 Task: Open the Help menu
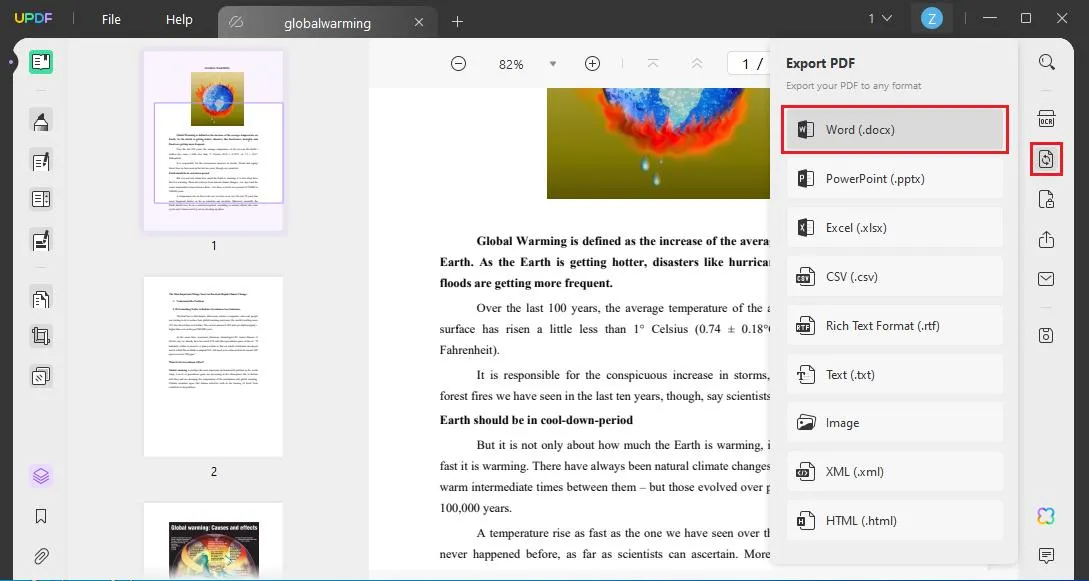pos(179,19)
